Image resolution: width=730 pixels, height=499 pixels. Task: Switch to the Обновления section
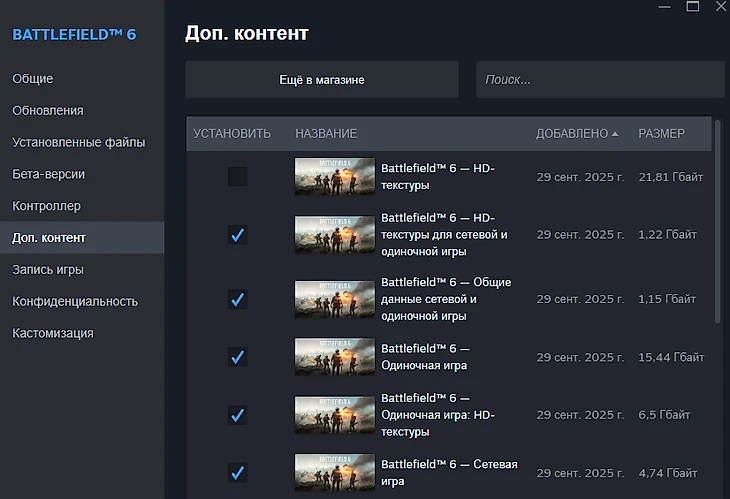point(48,111)
